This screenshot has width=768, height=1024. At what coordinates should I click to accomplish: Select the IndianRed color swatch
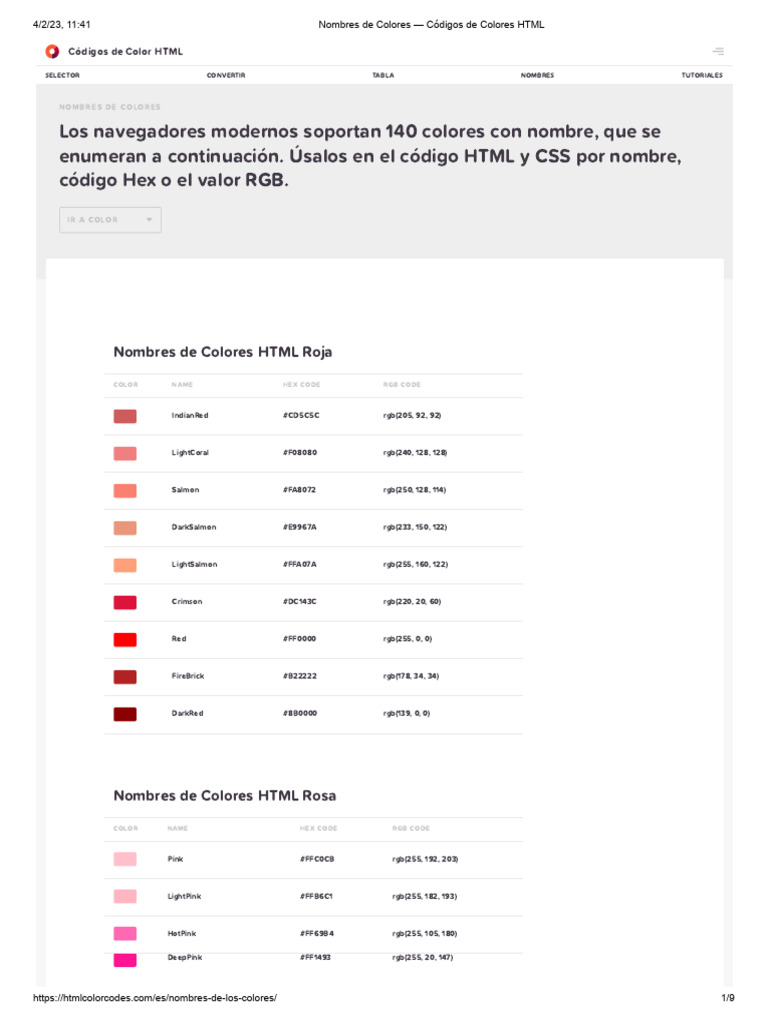coord(125,416)
